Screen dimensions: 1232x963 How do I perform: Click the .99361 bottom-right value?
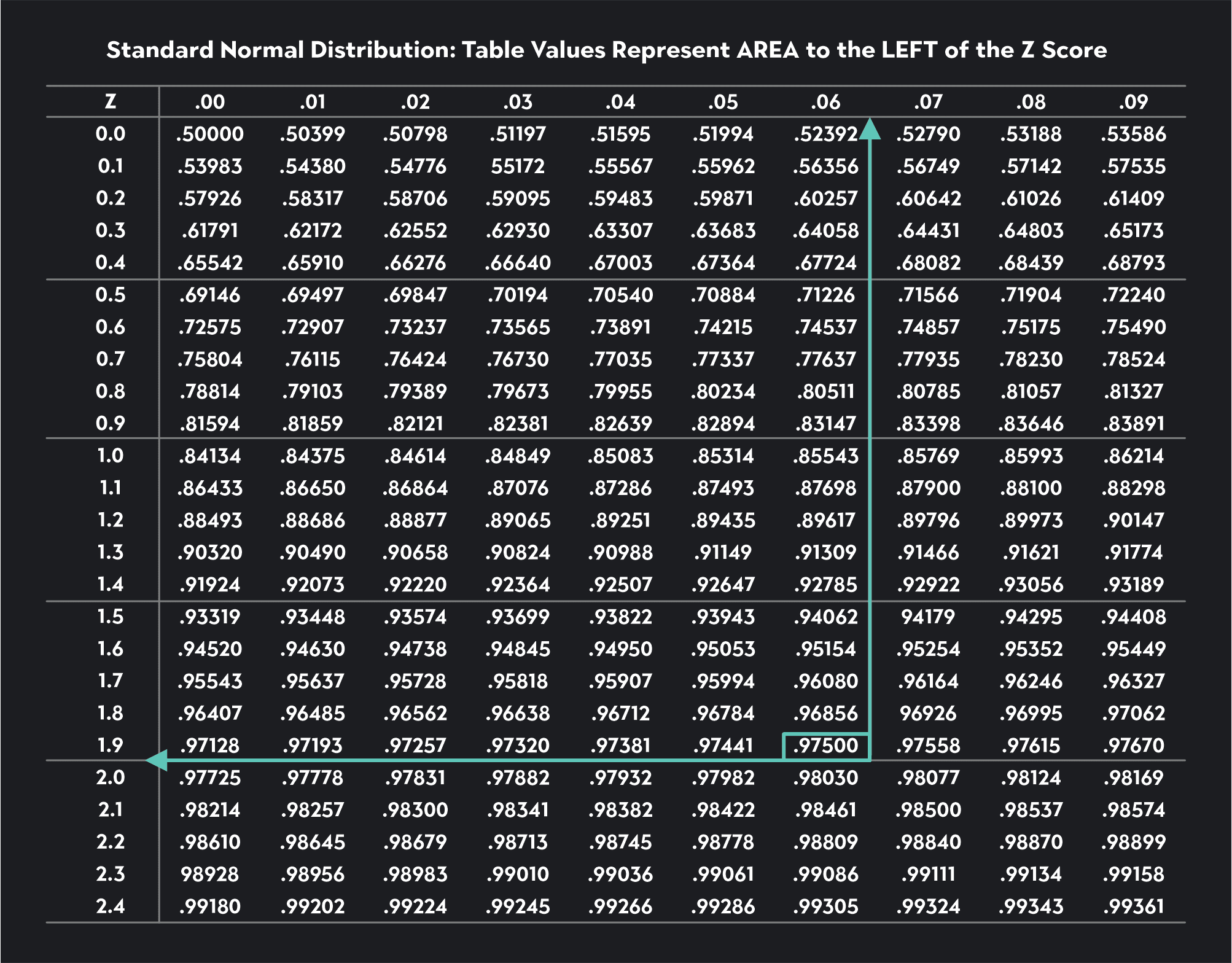coord(1133,906)
